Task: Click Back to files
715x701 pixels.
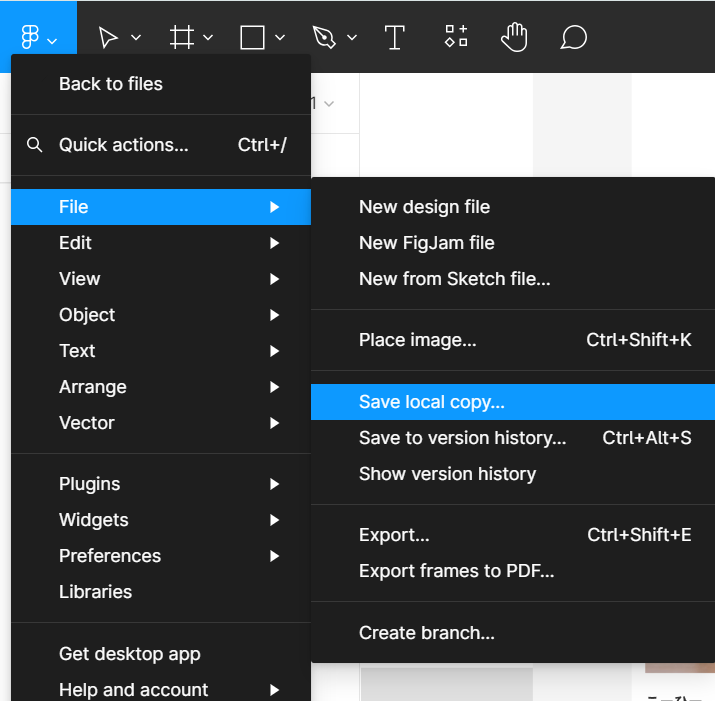Action: pos(111,84)
